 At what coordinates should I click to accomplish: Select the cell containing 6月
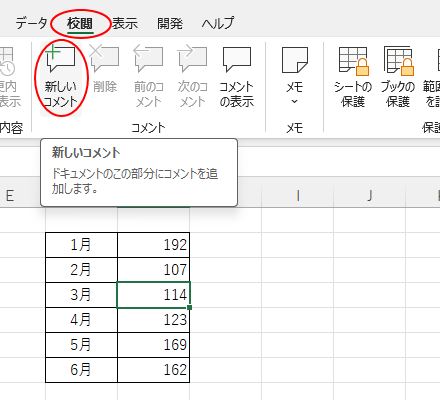point(81,370)
